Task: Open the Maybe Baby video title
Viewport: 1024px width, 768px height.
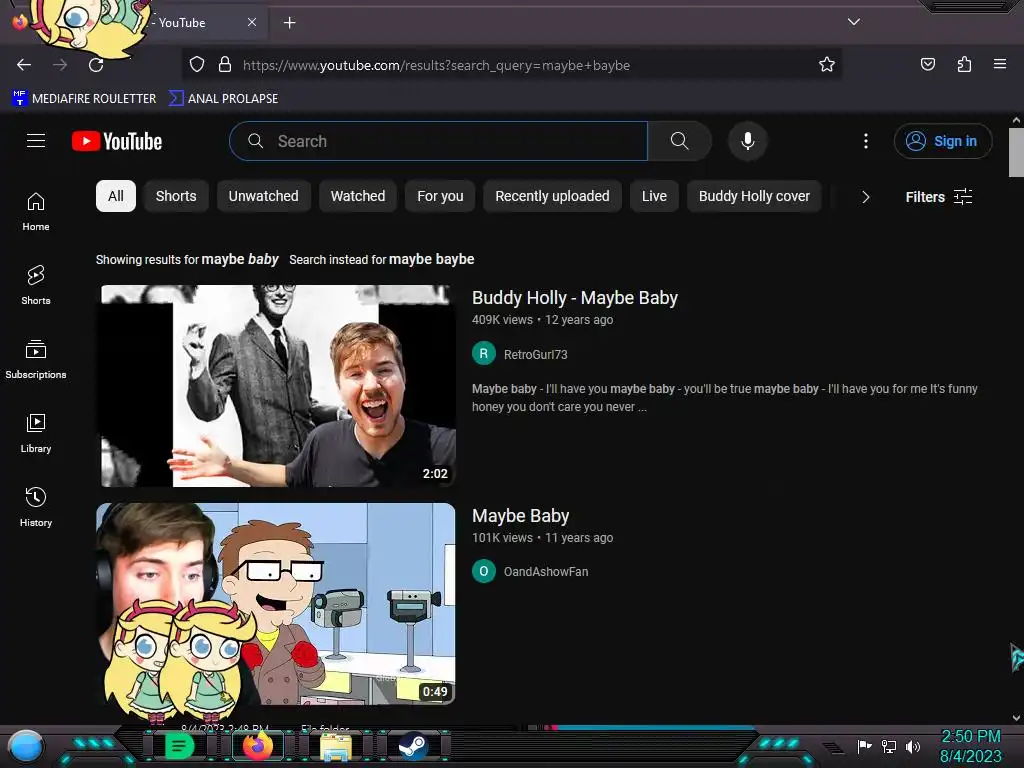Action: pyautogui.click(x=520, y=516)
